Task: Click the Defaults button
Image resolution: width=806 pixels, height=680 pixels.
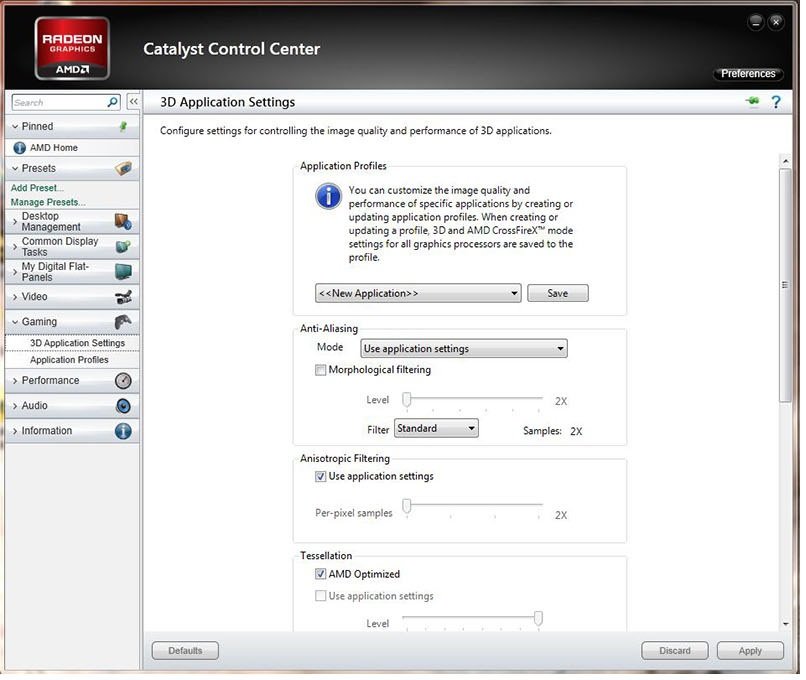Action: (x=185, y=651)
